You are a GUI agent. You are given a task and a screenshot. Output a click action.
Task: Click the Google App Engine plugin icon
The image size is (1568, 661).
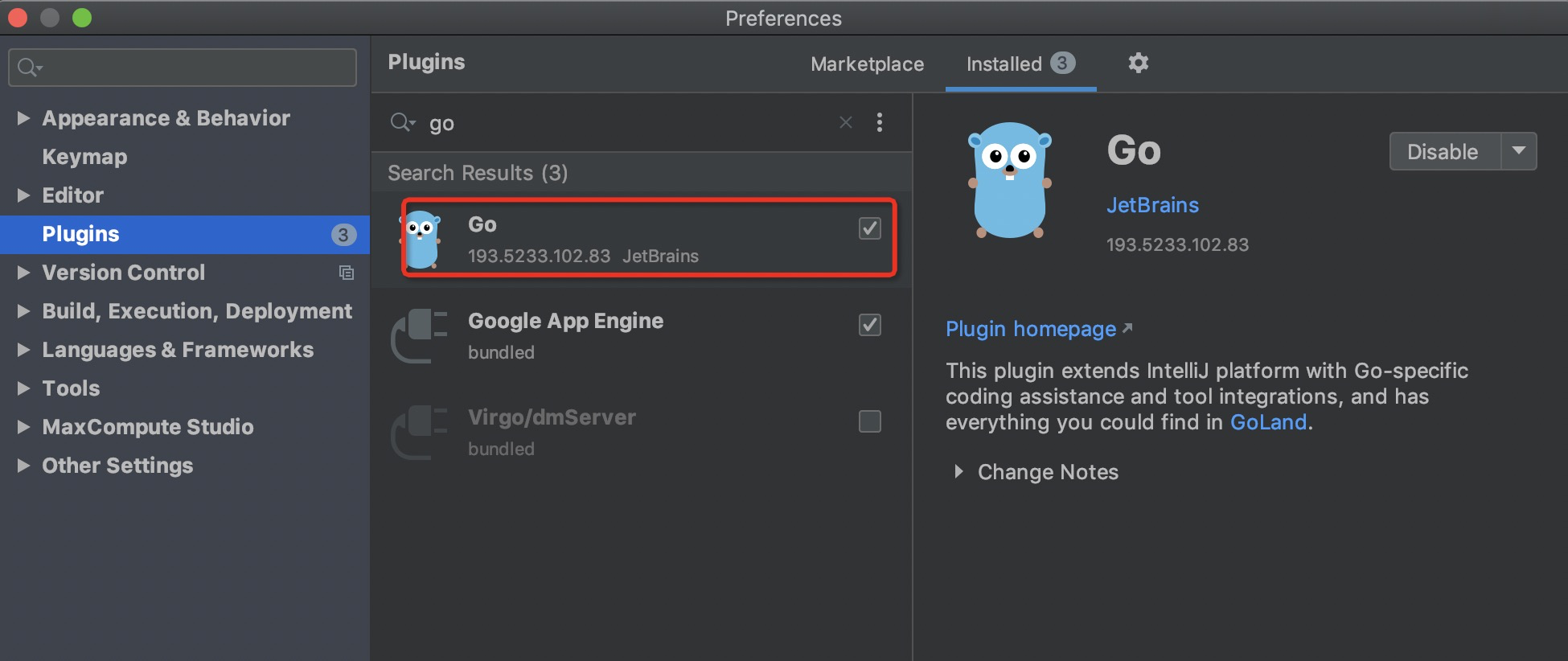(x=419, y=335)
